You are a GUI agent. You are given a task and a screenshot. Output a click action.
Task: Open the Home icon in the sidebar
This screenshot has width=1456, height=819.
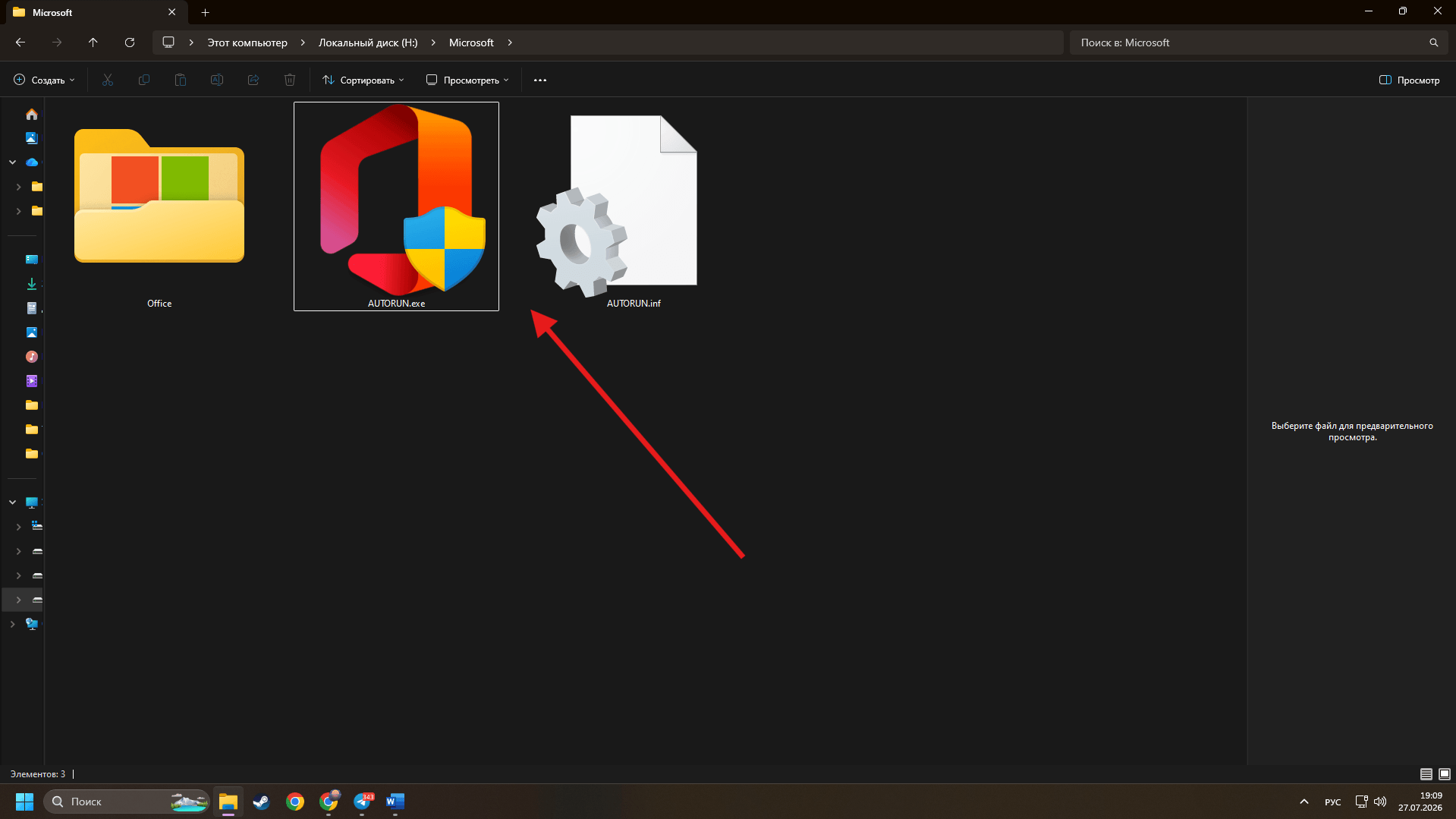pos(31,114)
